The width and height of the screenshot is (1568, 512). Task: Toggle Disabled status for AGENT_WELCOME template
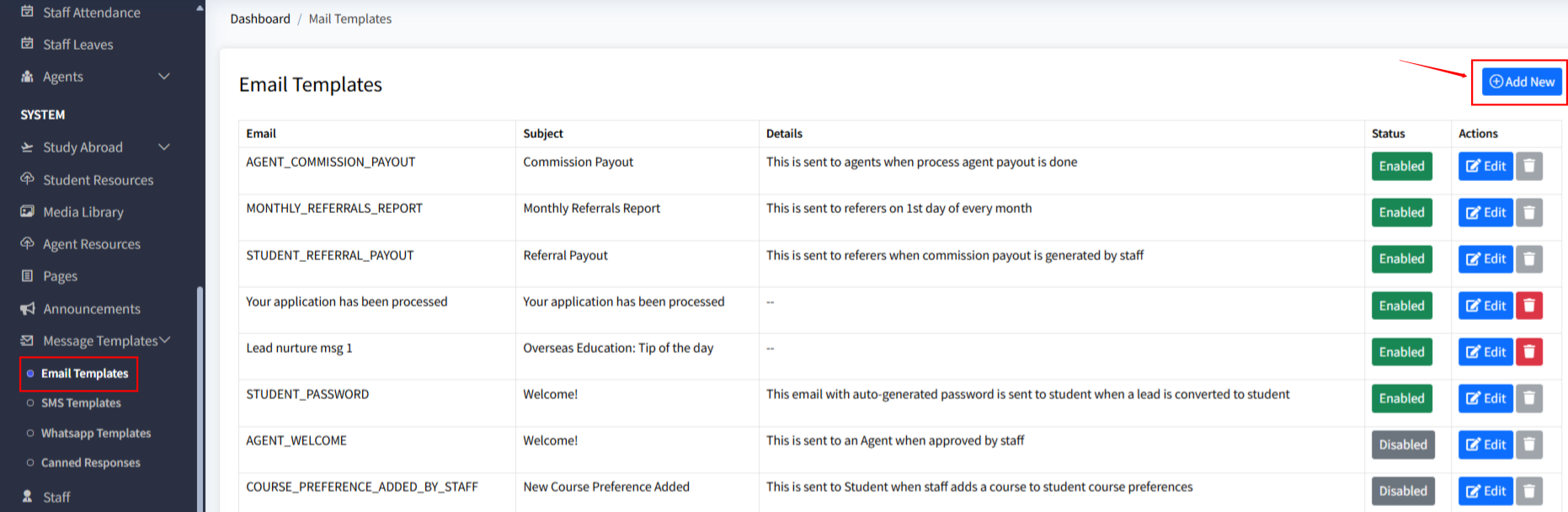(1402, 445)
